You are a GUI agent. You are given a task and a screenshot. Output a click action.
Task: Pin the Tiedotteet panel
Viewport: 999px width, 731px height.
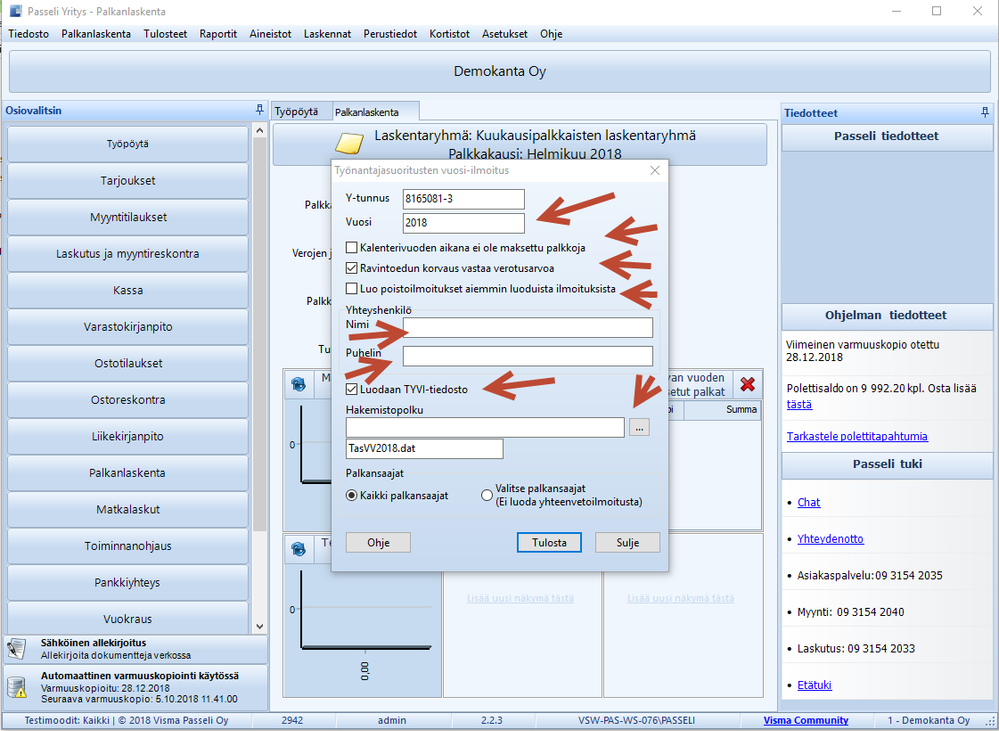click(986, 113)
